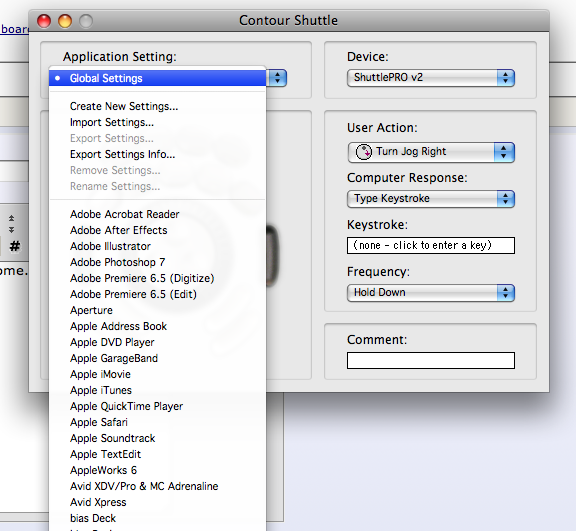Open the User Action dropdown Turn Jog Right
This screenshot has width=576, height=531.
point(431,152)
